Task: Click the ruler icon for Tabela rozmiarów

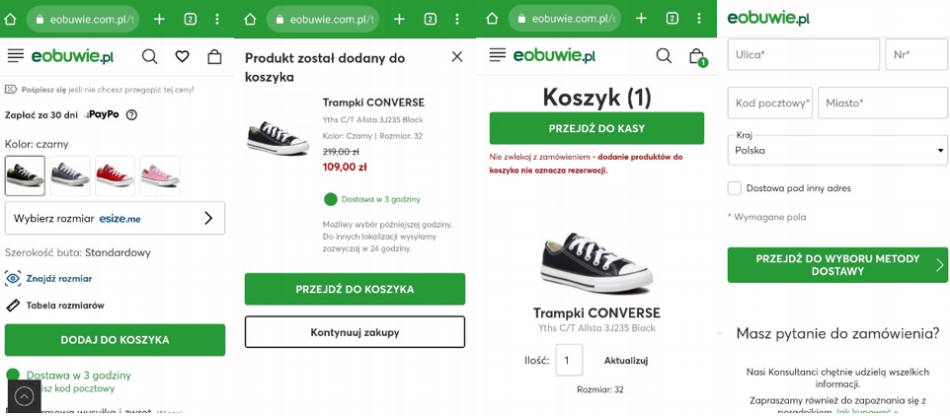Action: 13,305
